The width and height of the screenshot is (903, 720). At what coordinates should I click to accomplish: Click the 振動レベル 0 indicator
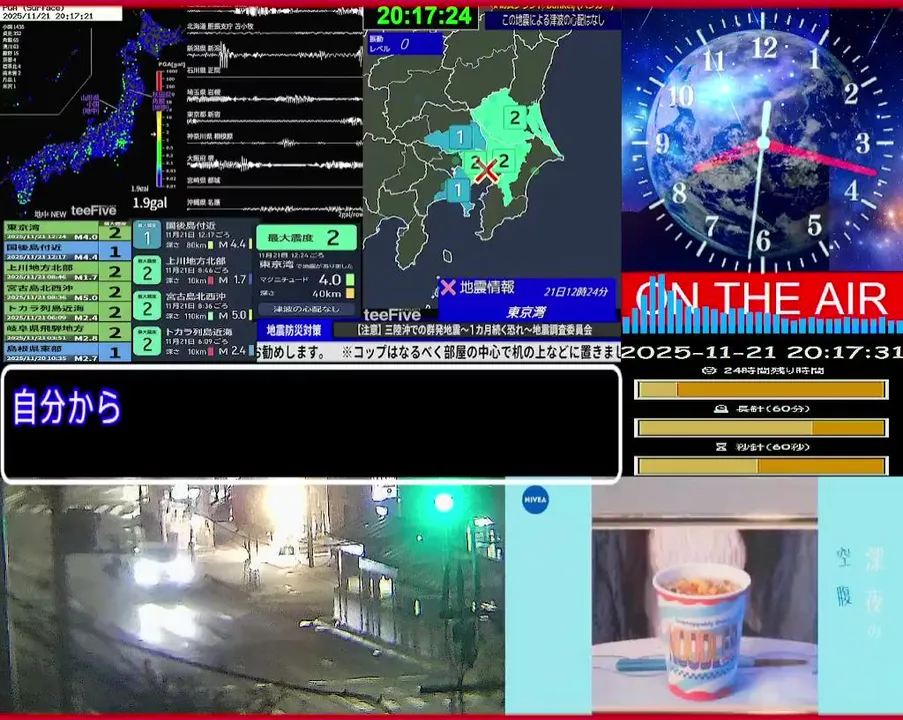(x=405, y=44)
